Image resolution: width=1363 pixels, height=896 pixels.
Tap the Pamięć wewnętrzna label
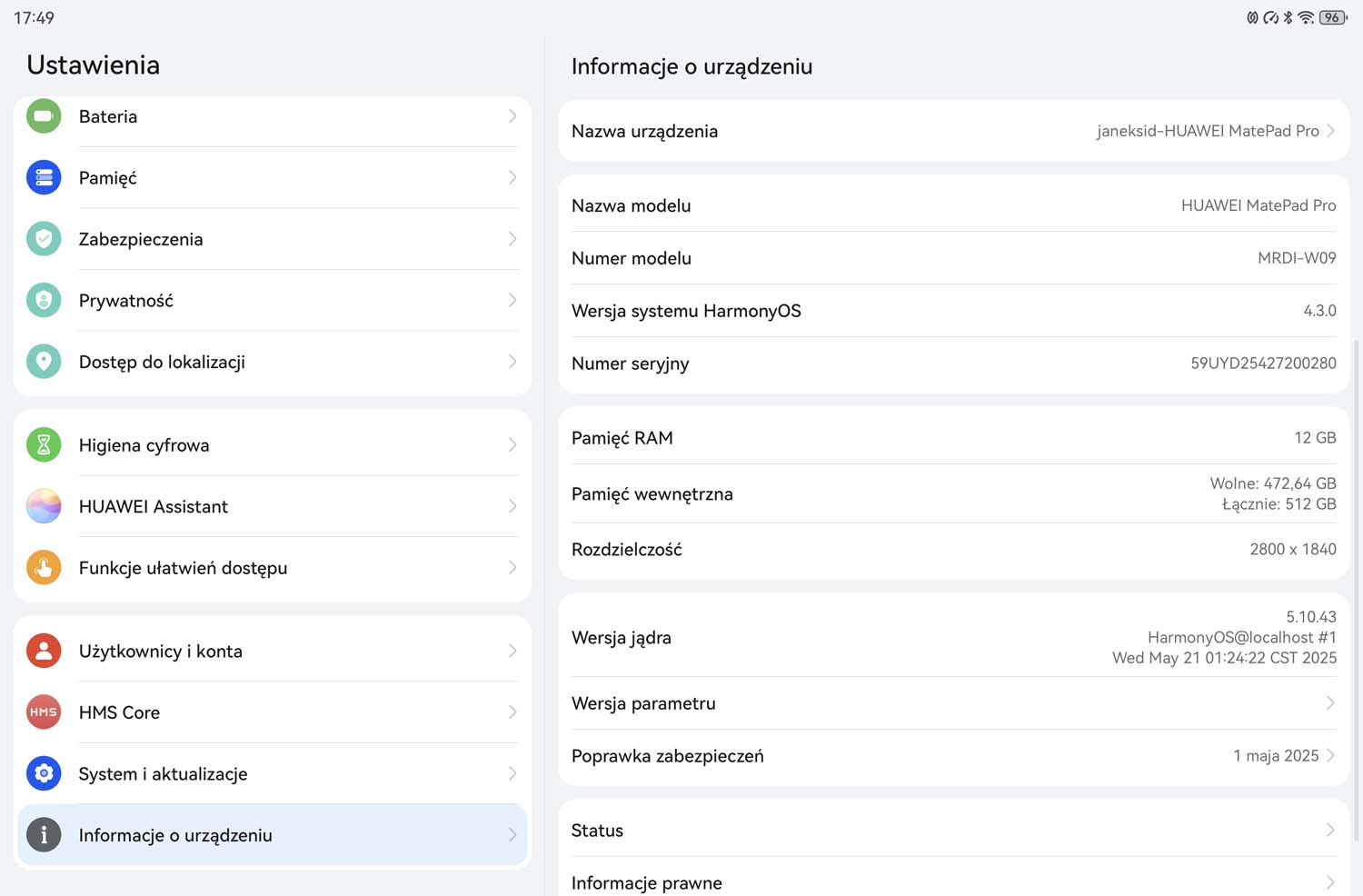(x=652, y=493)
